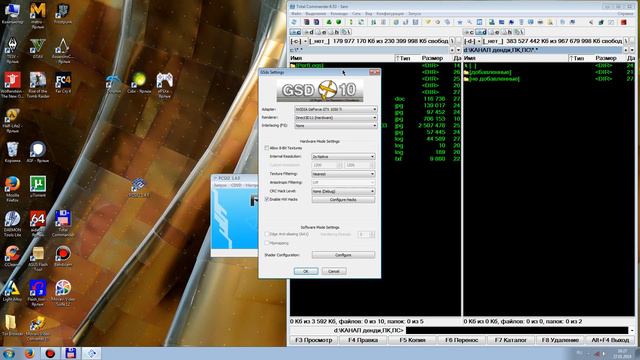Viewport: 640px width, 360px height.
Task: Open the Renderer dropdown in GSdx Settings
Action: [336, 118]
